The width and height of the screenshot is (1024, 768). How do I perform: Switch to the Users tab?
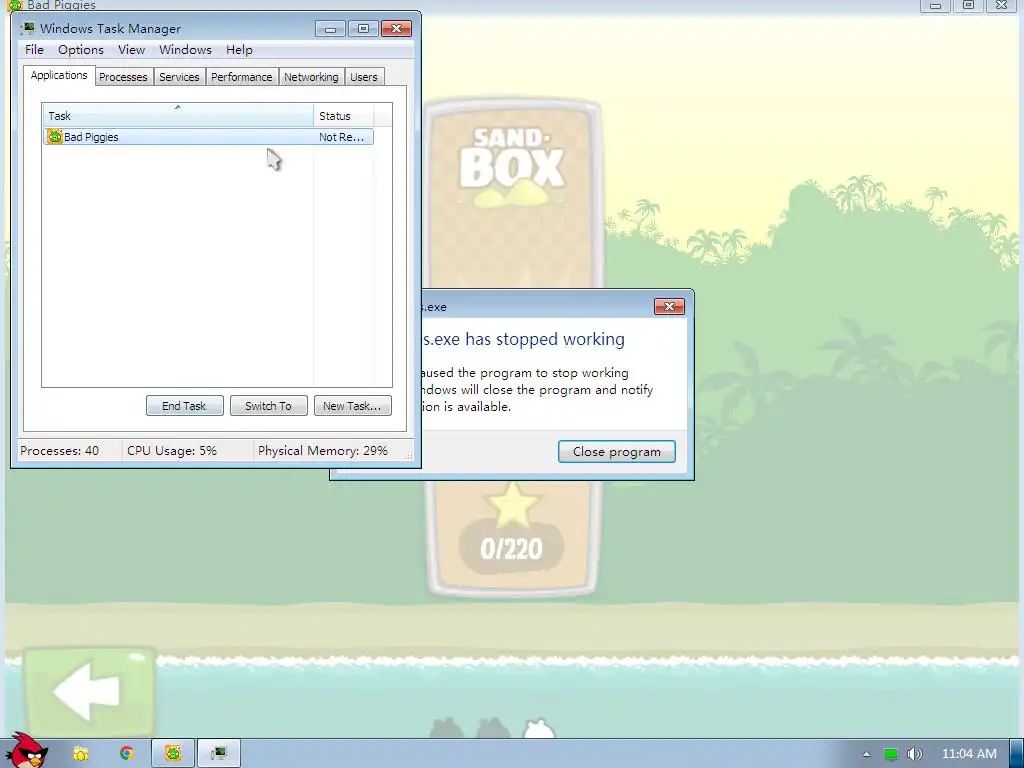364,77
